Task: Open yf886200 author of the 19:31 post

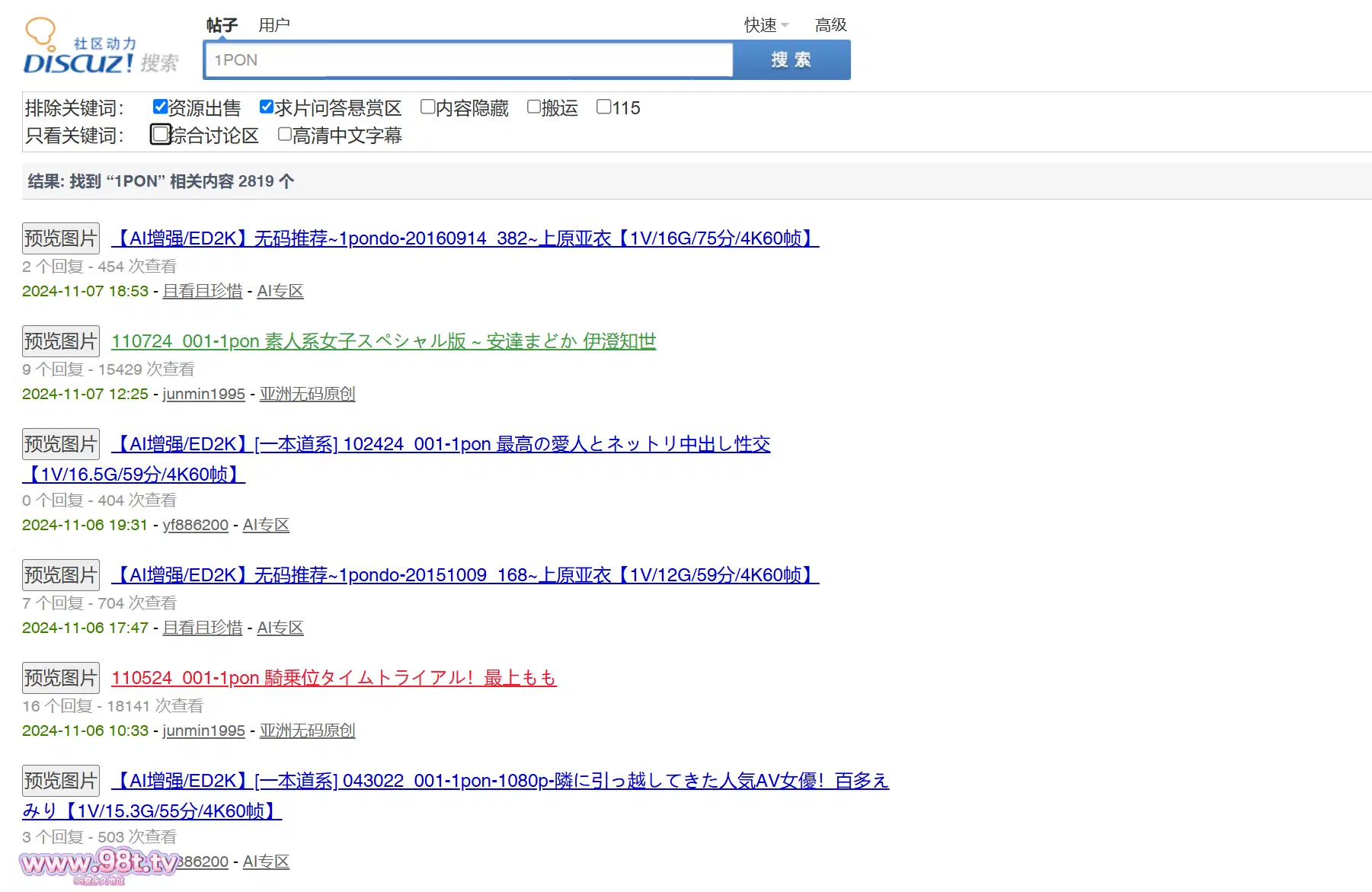Action: (x=196, y=525)
